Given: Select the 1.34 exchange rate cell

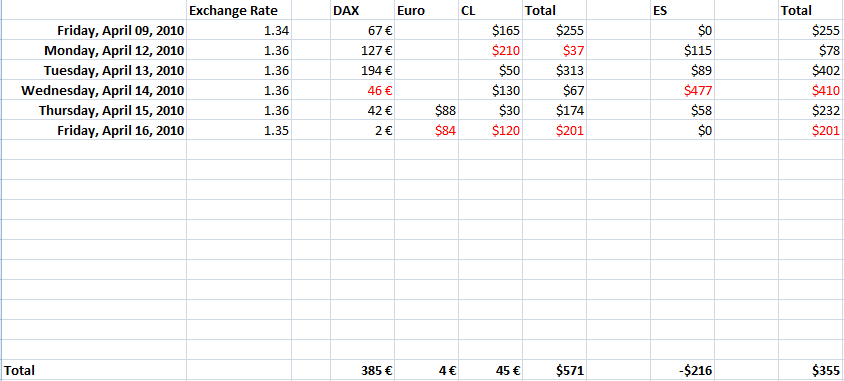Looking at the screenshot, I should (239, 30).
